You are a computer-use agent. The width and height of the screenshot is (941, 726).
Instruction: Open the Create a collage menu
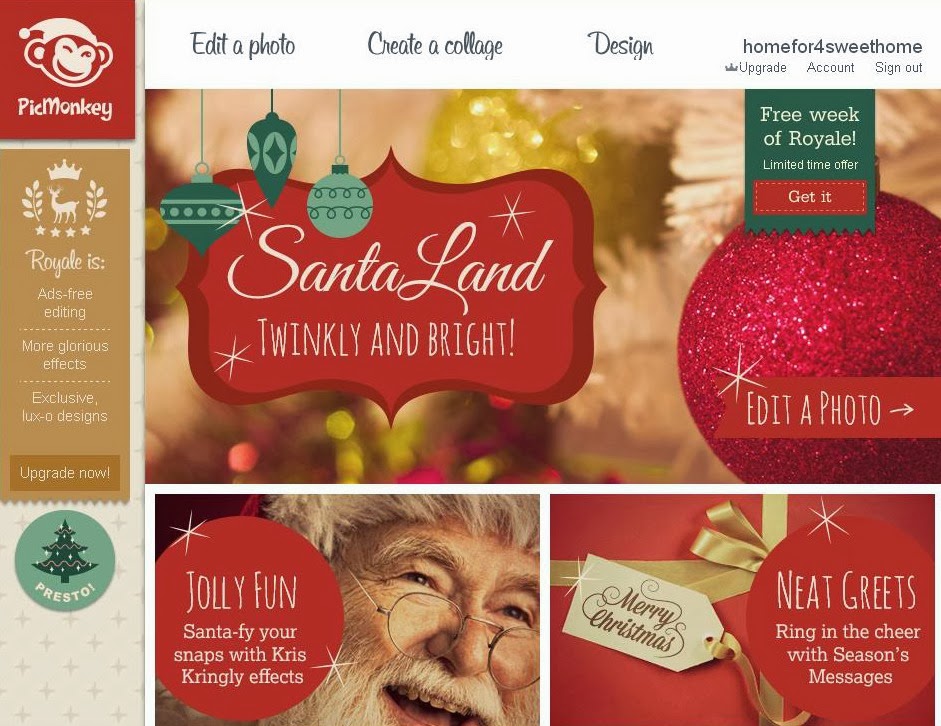click(435, 45)
